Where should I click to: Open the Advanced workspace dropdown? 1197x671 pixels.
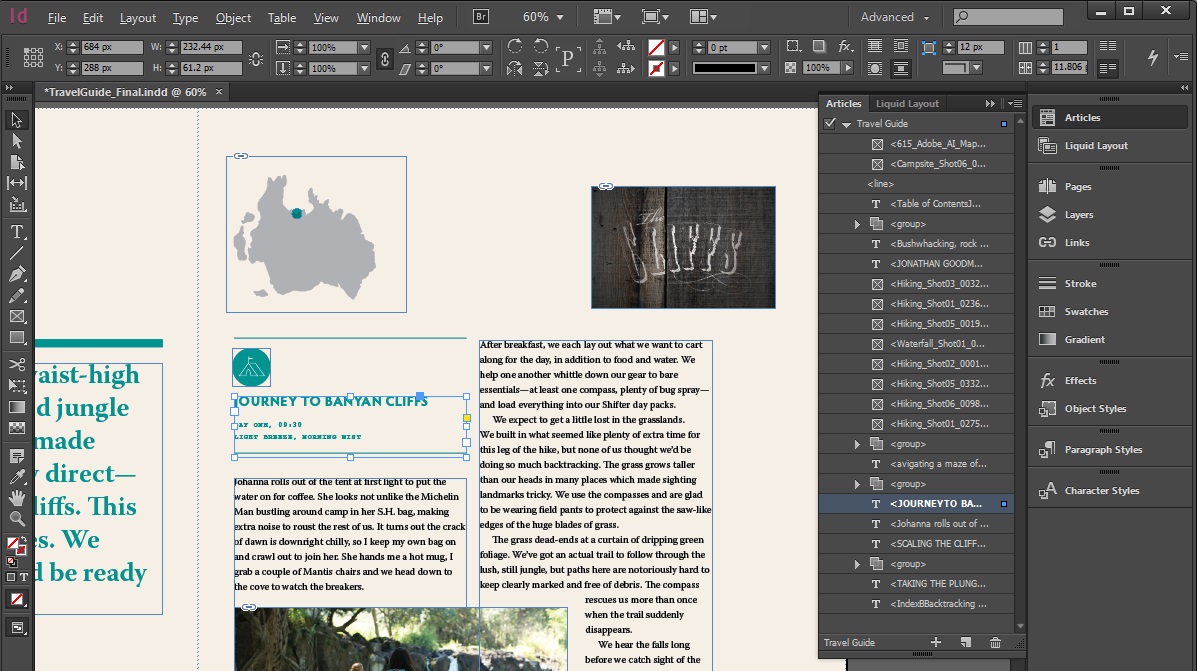click(894, 17)
